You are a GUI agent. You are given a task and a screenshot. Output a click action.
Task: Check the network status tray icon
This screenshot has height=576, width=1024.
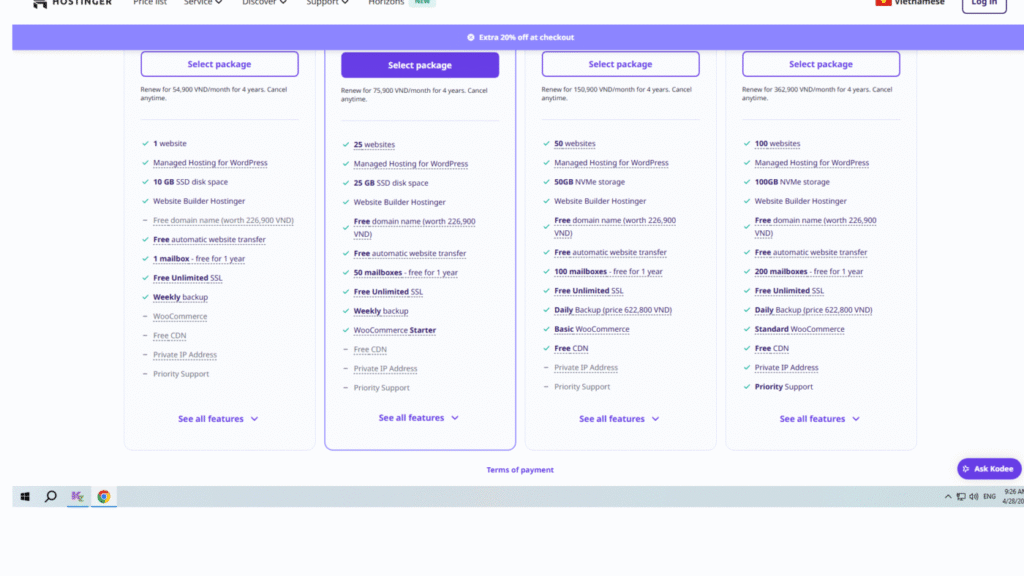point(961,497)
